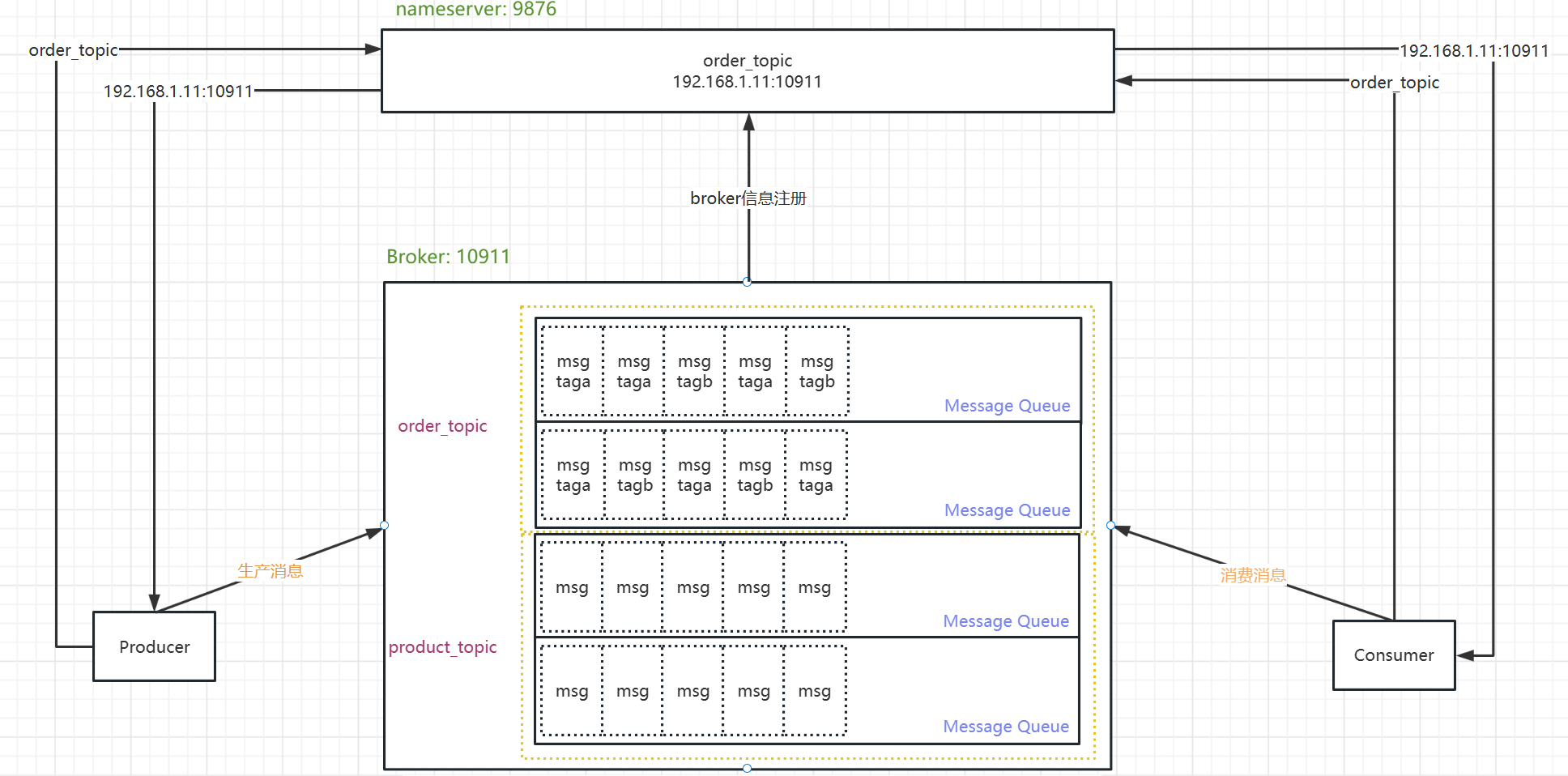Select the broker信息注册 arrow label
This screenshot has width=1568, height=776.
pyautogui.click(x=748, y=198)
